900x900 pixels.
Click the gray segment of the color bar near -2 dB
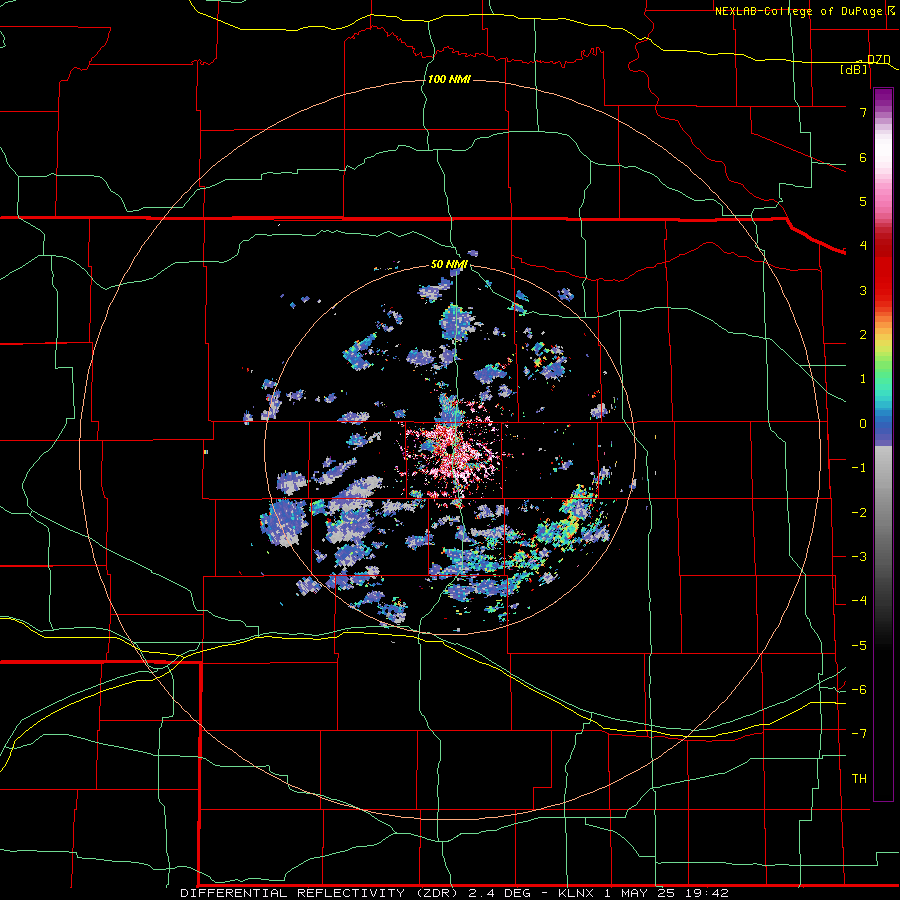tap(883, 513)
